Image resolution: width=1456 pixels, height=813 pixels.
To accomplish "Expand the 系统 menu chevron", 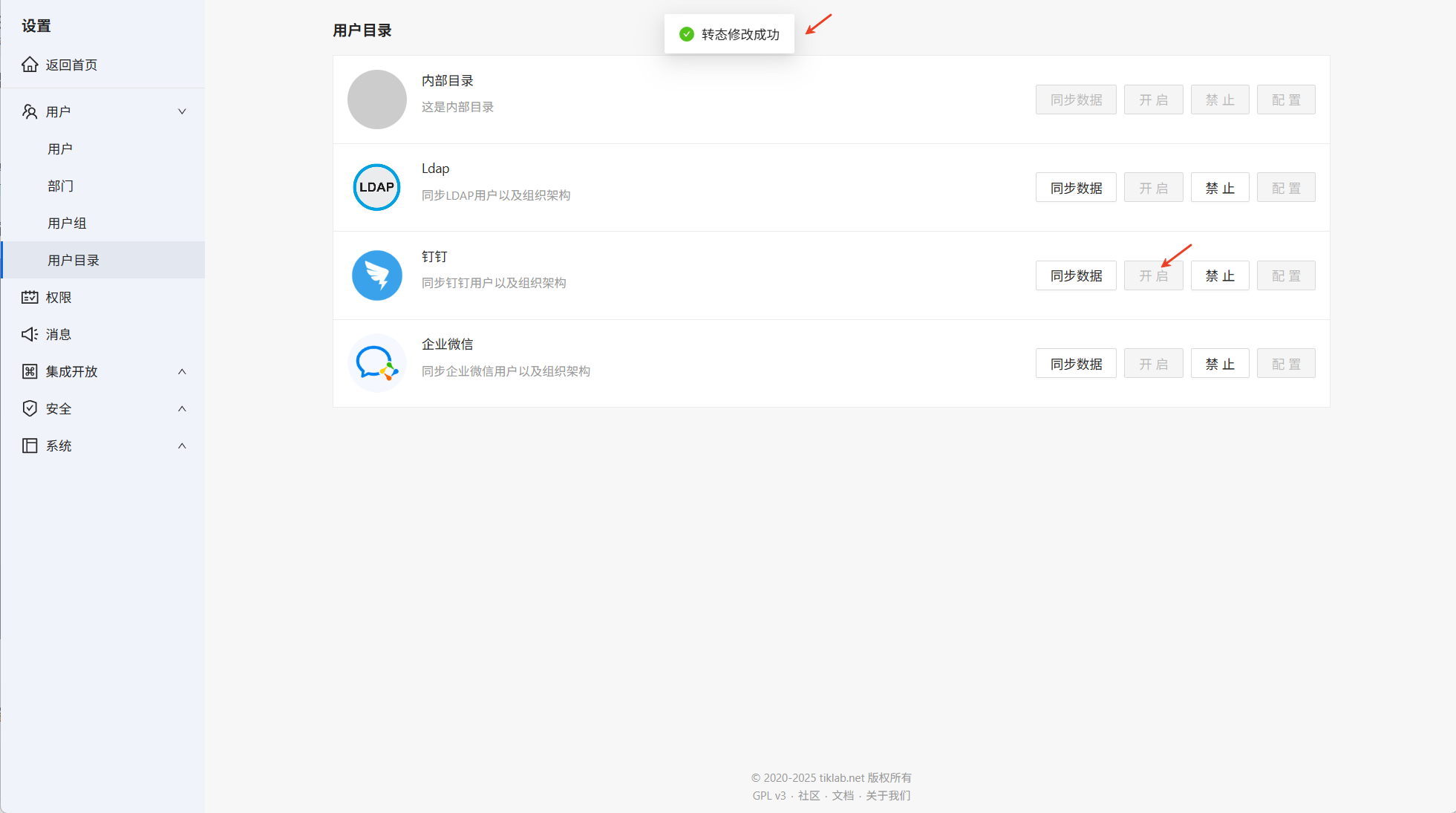I will click(x=182, y=445).
